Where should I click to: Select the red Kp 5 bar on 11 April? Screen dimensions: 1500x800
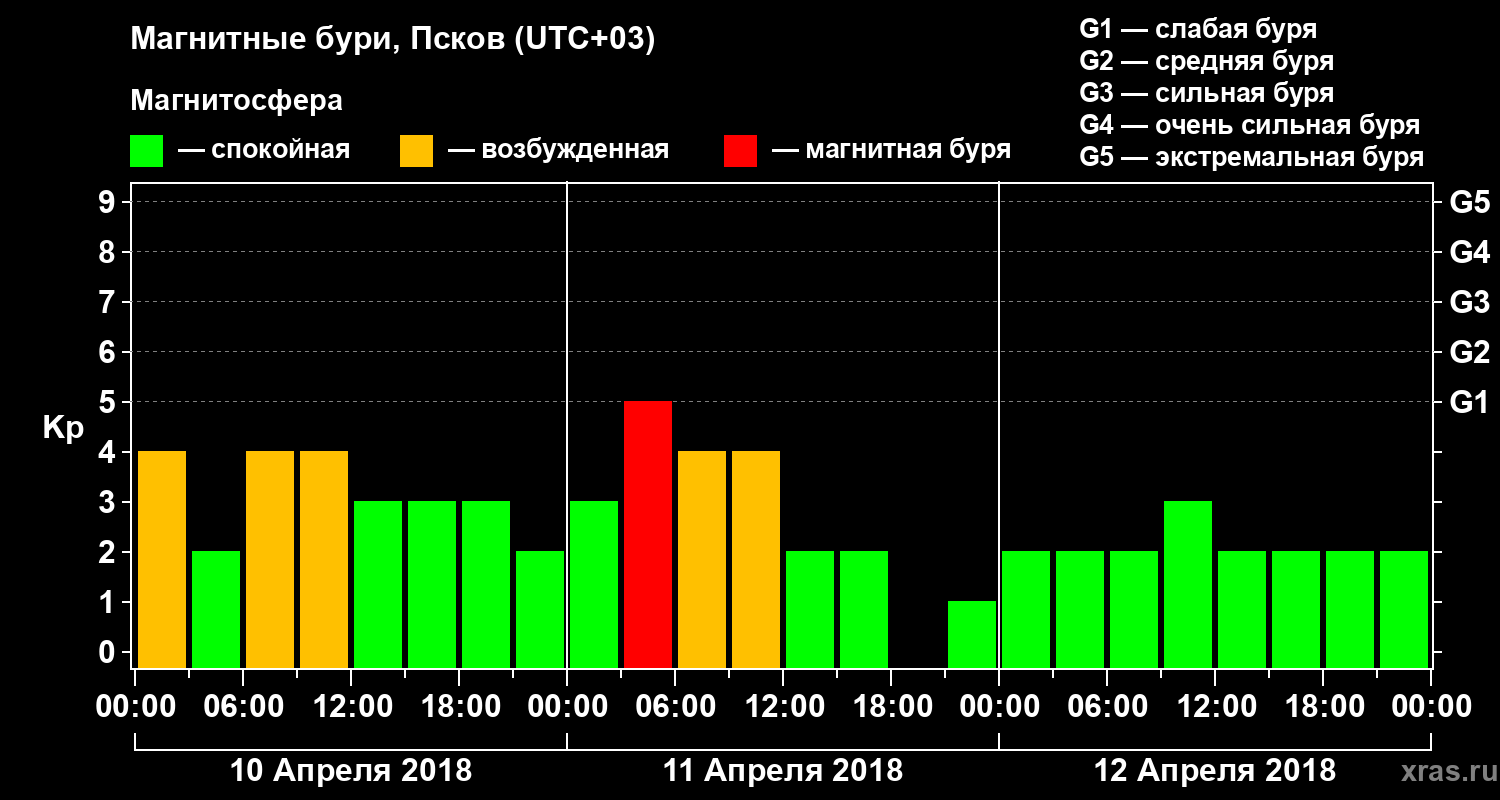648,534
